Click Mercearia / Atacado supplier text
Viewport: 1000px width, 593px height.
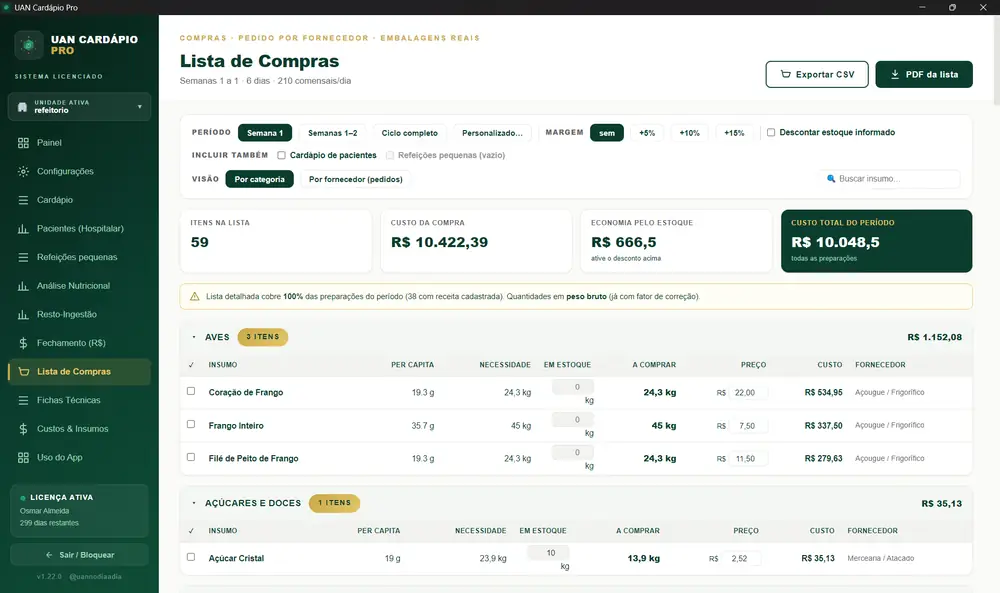[x=880, y=558]
